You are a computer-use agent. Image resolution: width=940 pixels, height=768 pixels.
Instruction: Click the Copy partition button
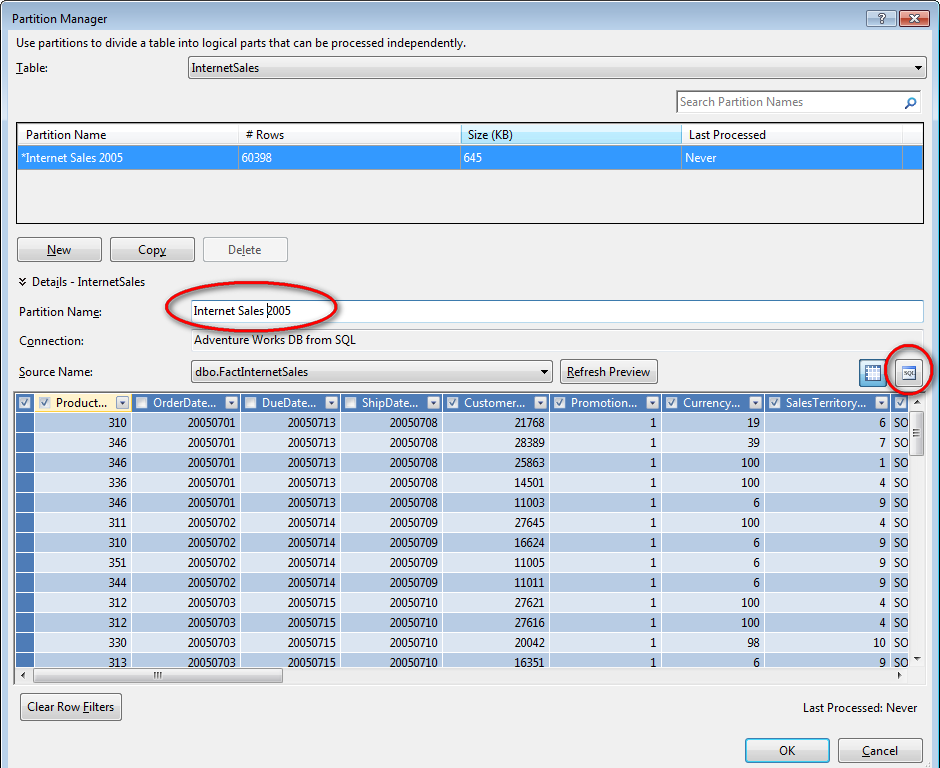[152, 250]
